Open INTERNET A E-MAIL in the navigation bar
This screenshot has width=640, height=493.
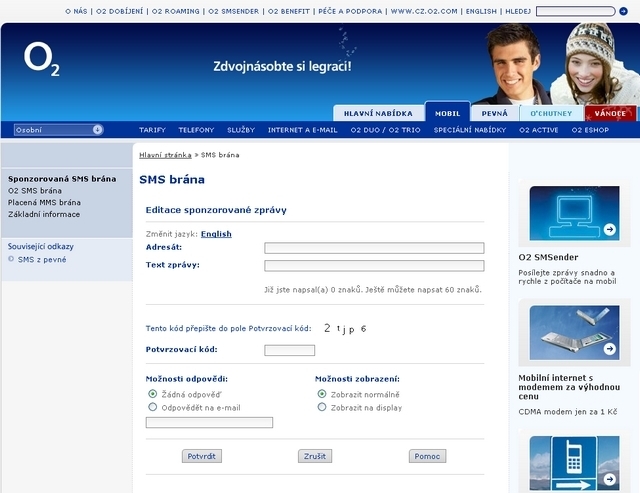coord(302,130)
